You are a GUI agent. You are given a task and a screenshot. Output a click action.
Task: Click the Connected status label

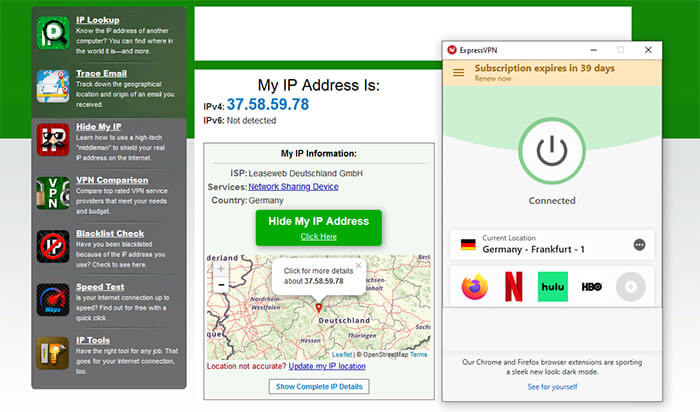coord(552,201)
